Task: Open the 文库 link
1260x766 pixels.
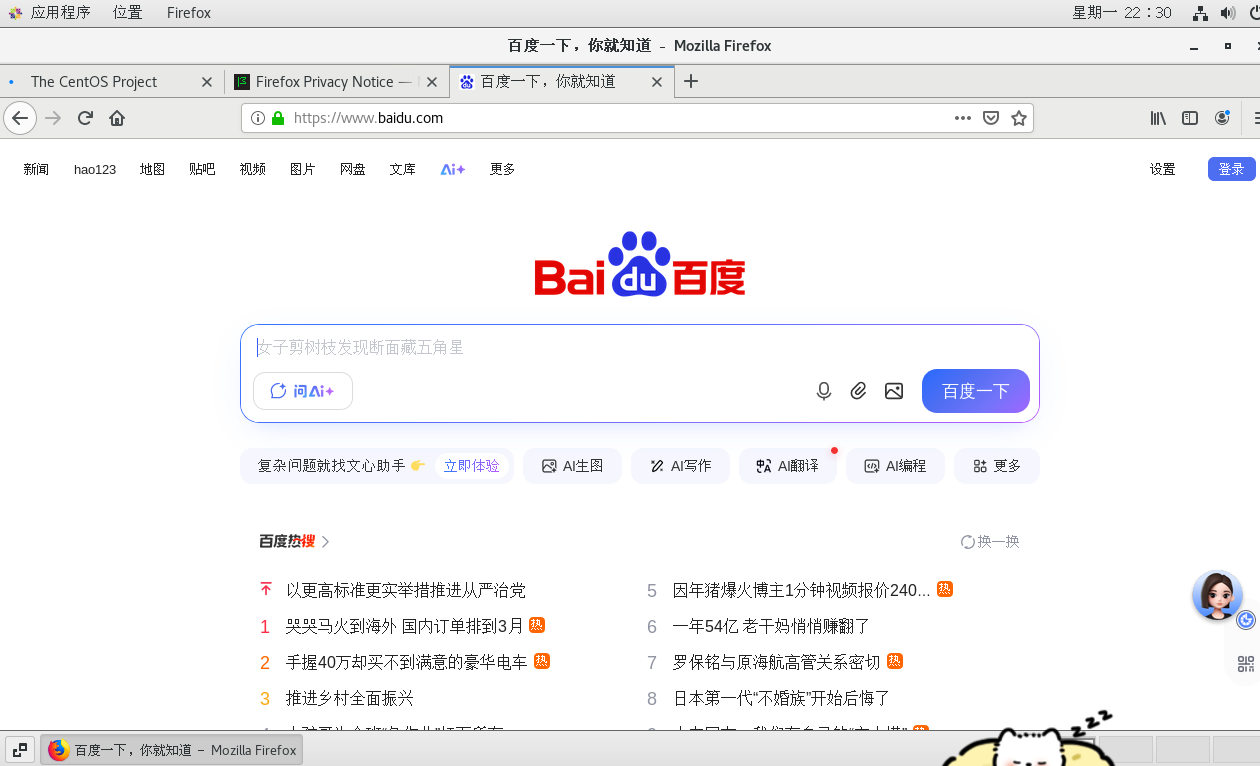Action: pos(403,170)
